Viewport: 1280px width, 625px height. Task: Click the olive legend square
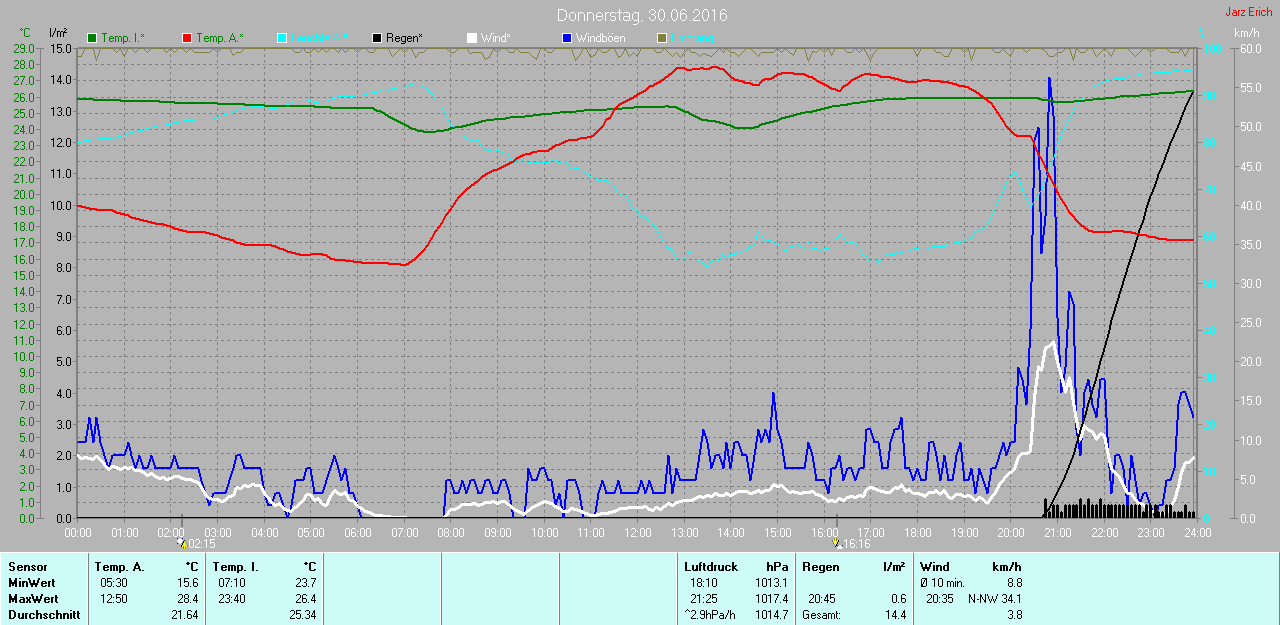click(x=661, y=38)
